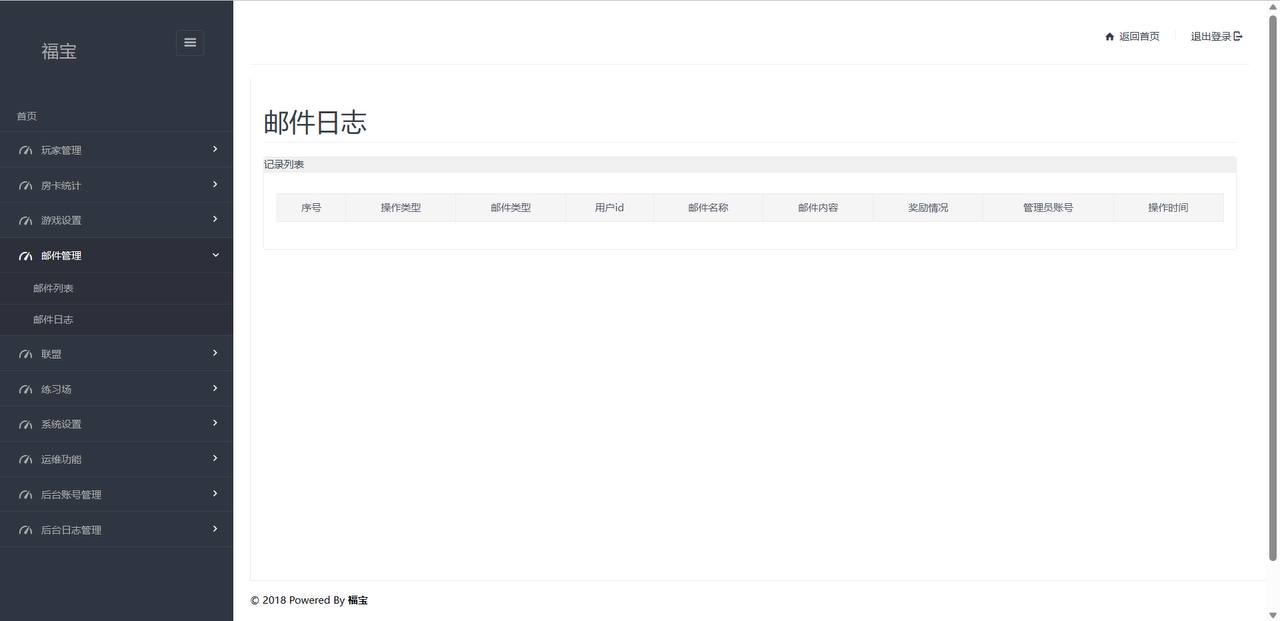Click the 首页 sidebar link

(x=27, y=116)
